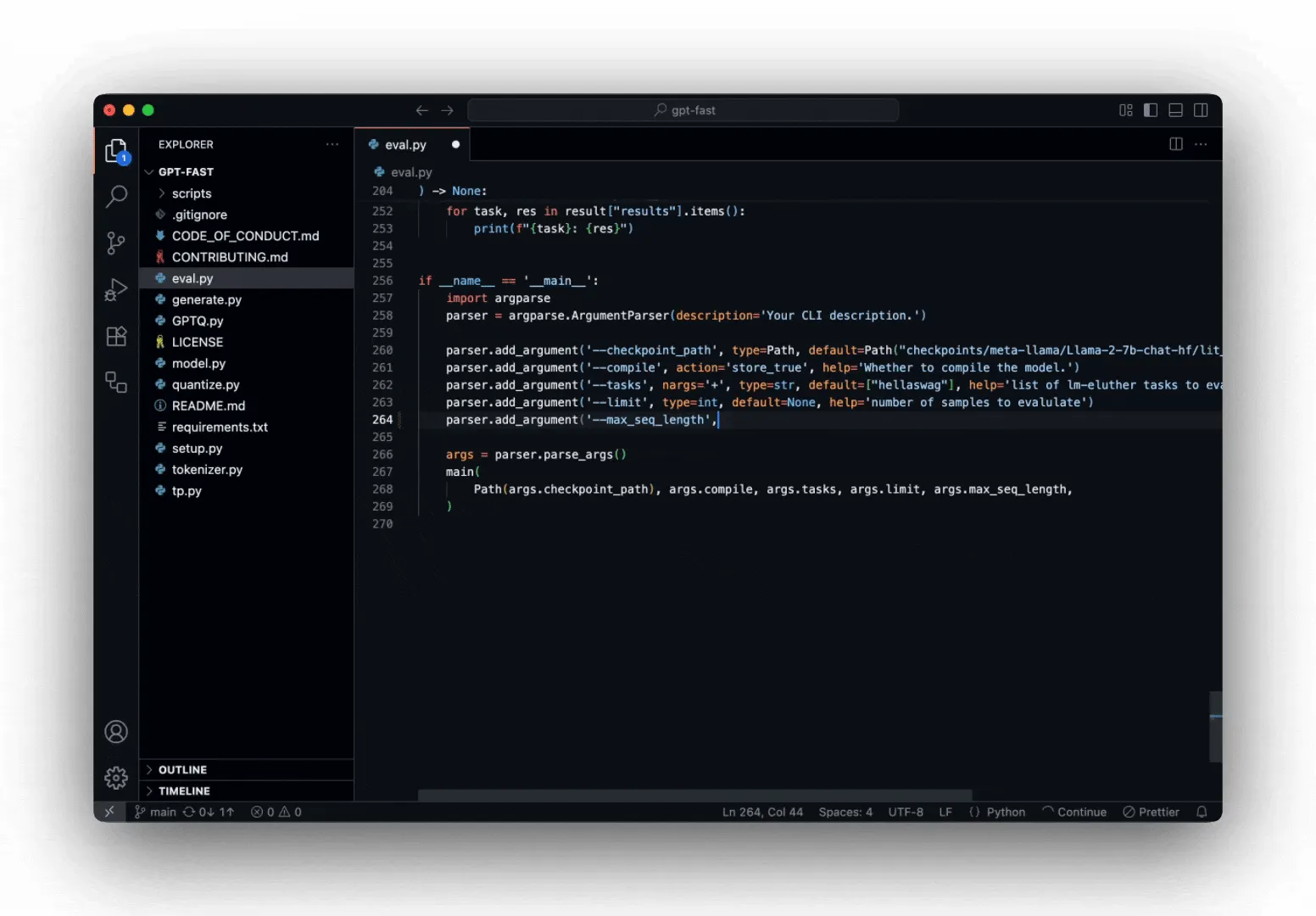Open the Source Control view

[x=116, y=243]
